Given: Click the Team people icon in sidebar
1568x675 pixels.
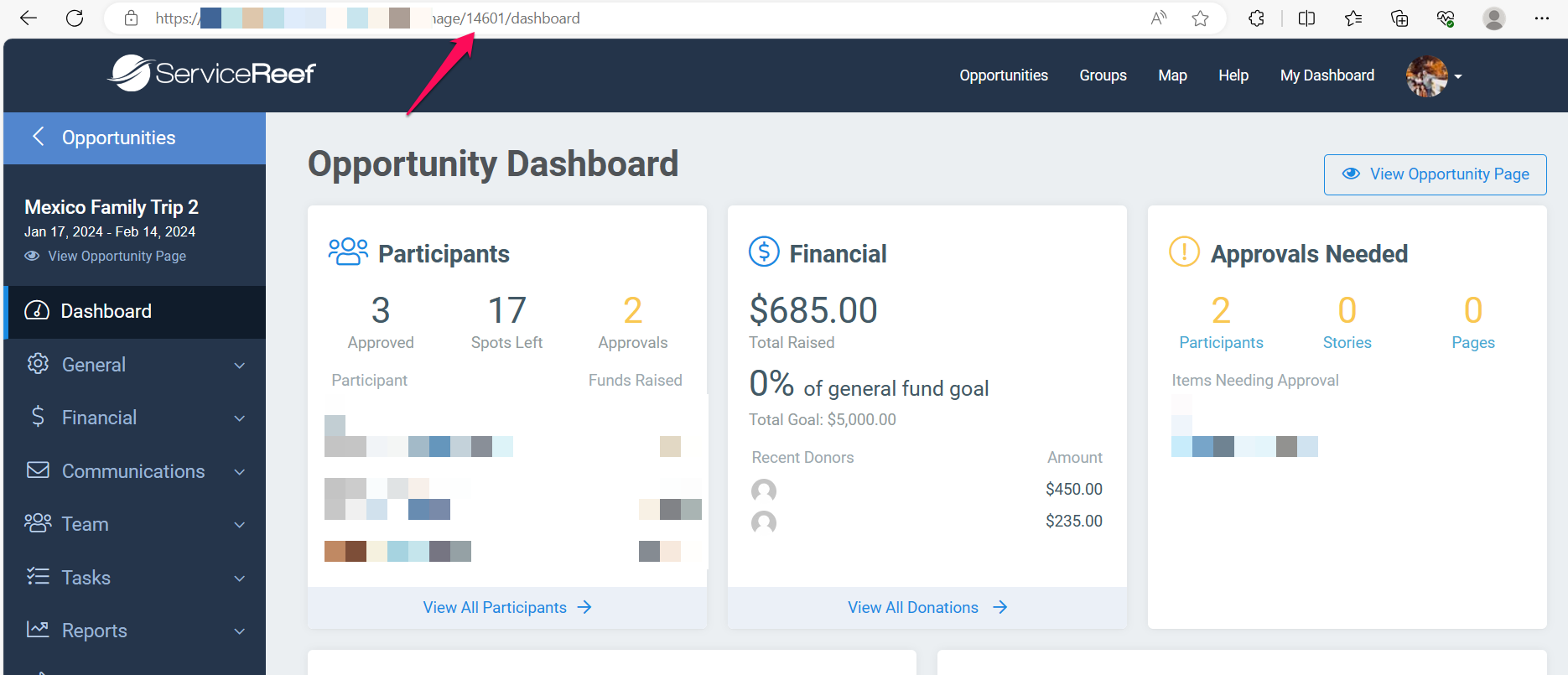Looking at the screenshot, I should (38, 522).
